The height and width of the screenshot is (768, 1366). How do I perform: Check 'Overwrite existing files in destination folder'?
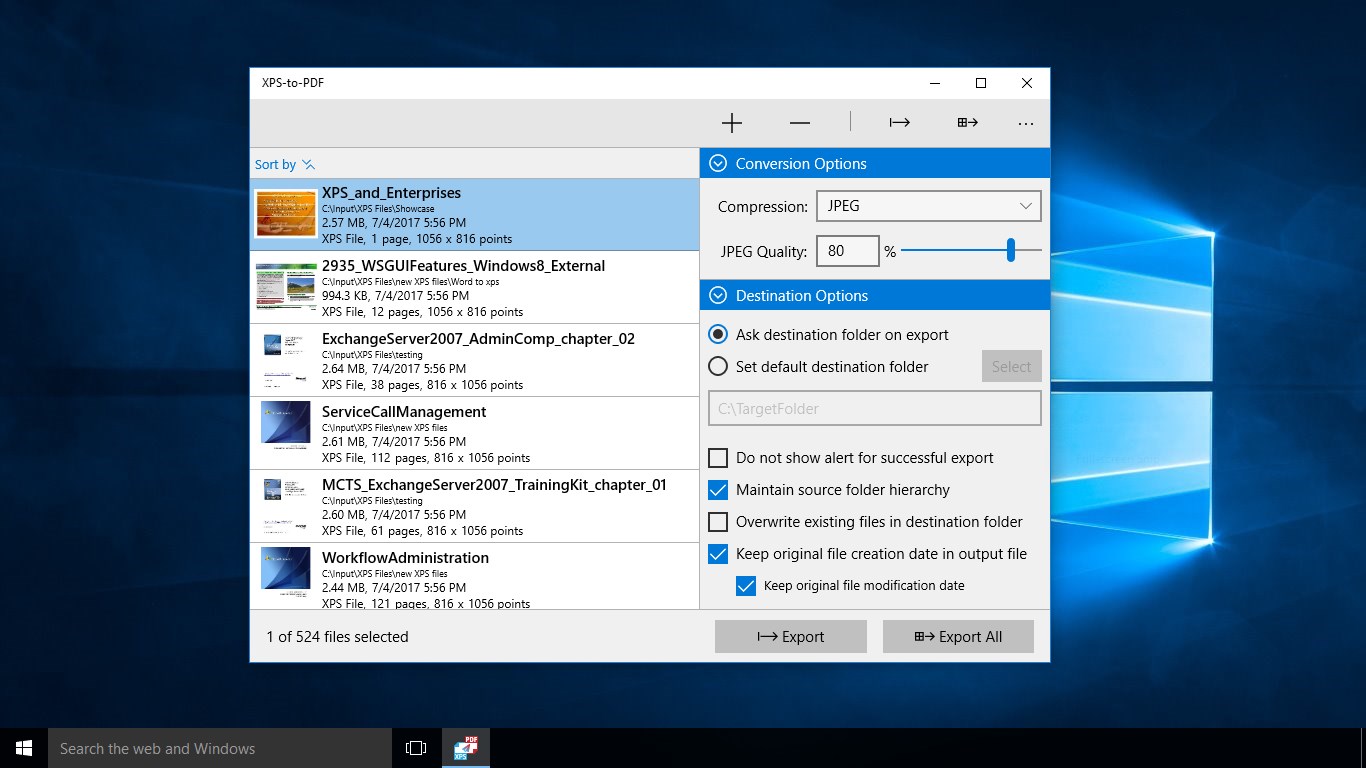point(718,522)
